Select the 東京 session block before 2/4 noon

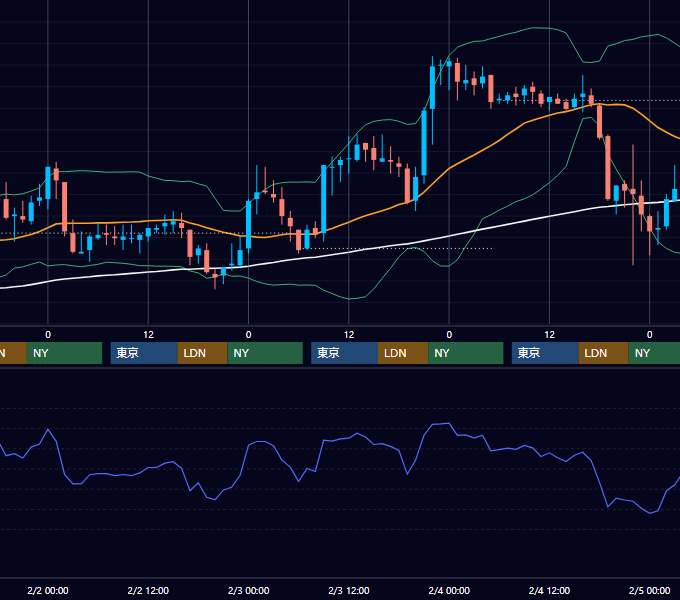pyautogui.click(x=545, y=353)
